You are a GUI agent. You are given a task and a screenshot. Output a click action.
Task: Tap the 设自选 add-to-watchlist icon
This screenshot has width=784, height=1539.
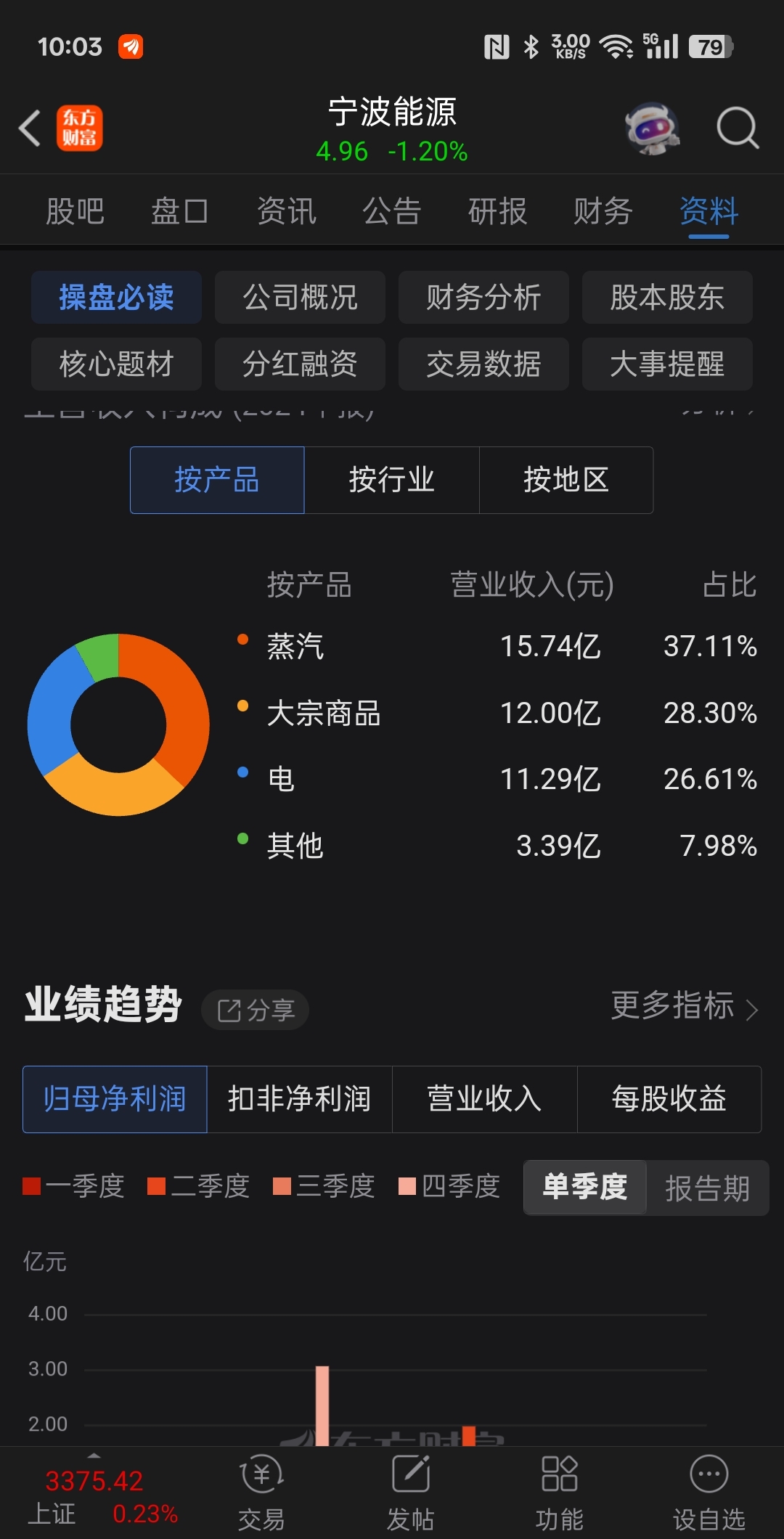click(x=709, y=1474)
